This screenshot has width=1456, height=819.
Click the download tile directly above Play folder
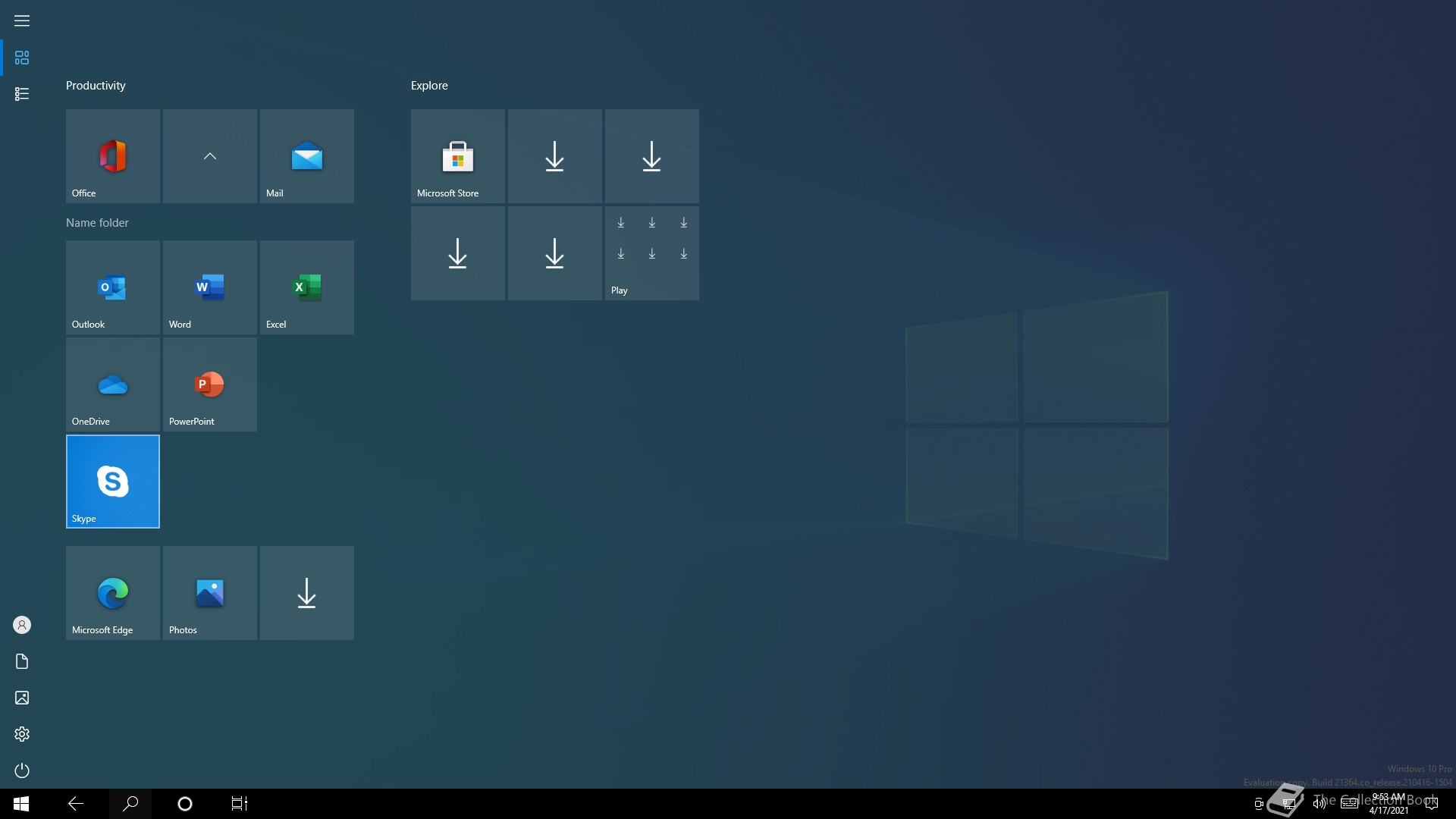coord(652,156)
